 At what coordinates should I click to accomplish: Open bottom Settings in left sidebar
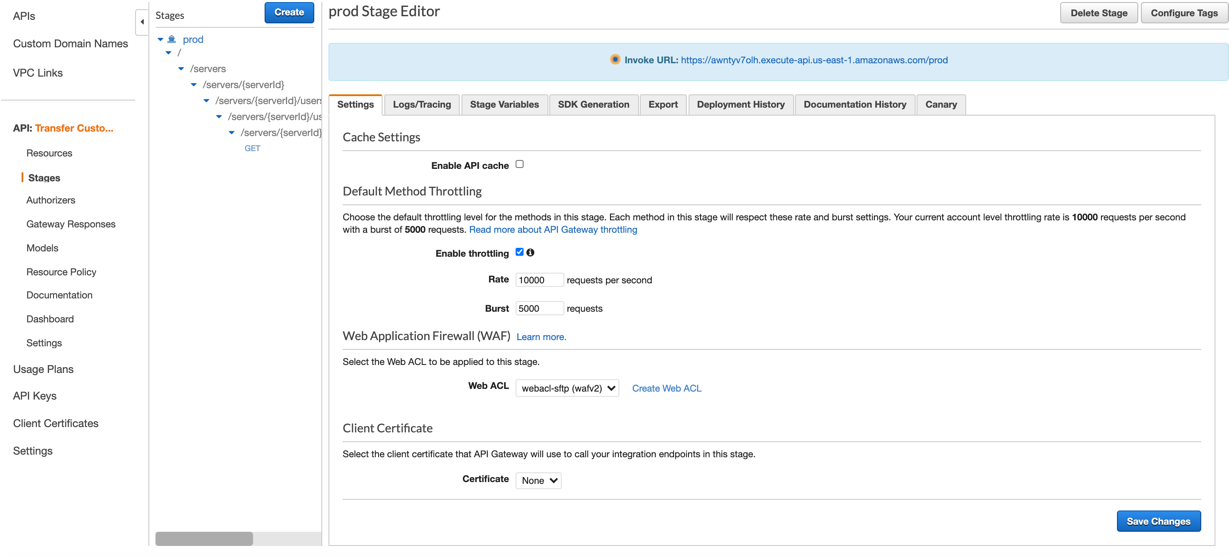[x=33, y=451]
